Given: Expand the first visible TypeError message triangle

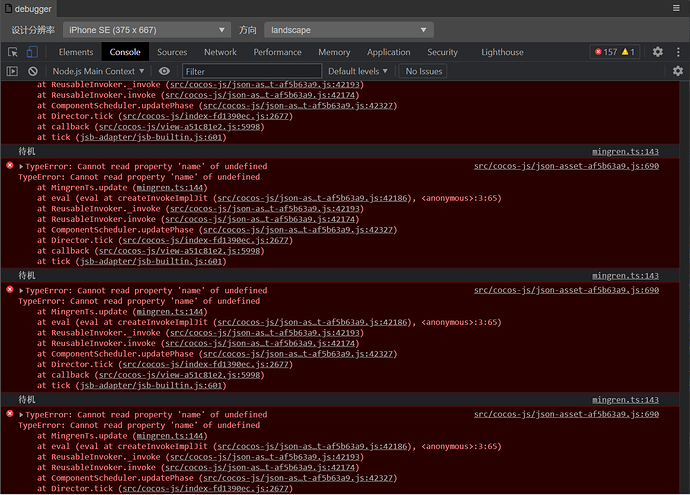Looking at the screenshot, I should click(21, 166).
